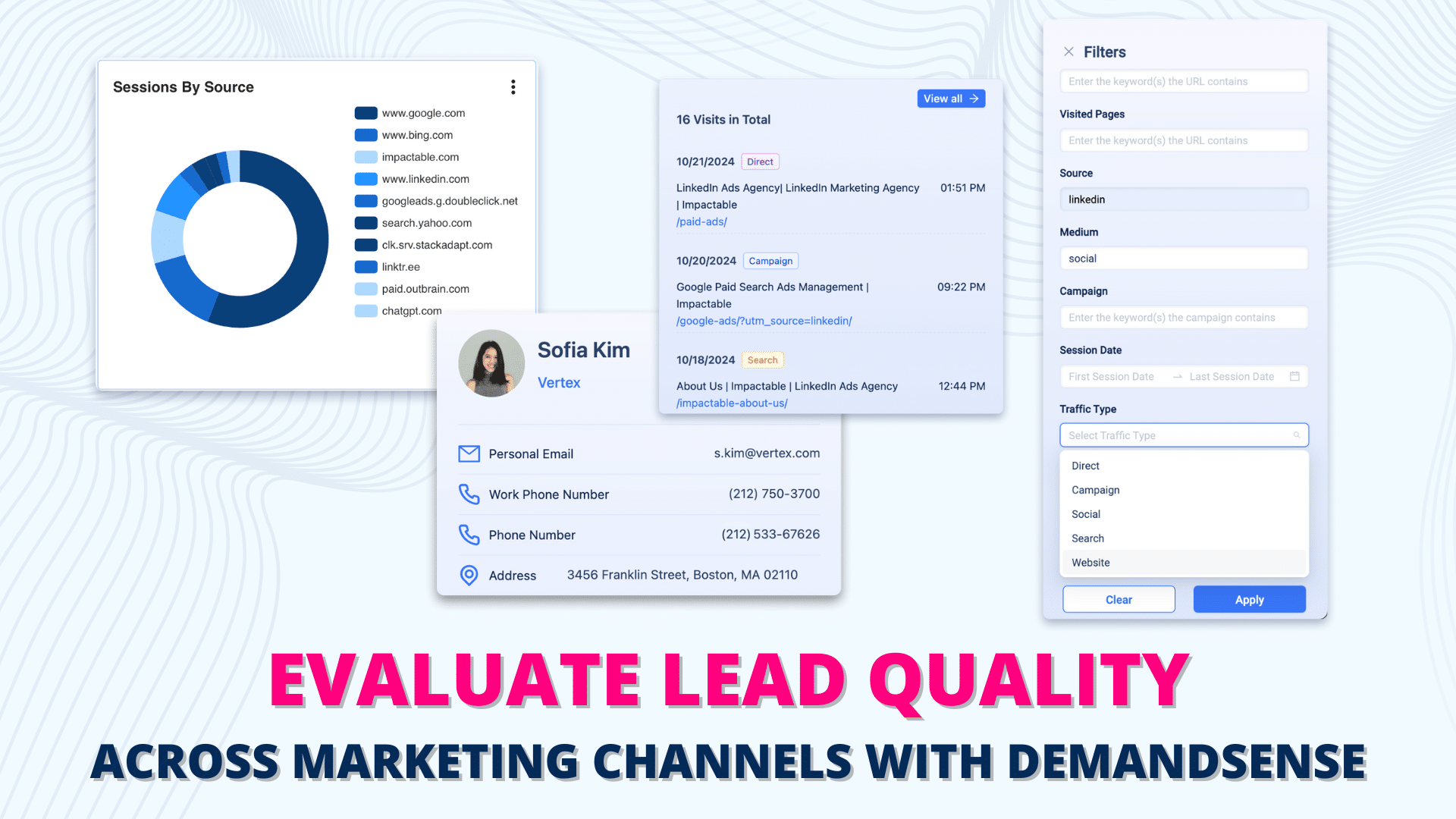Click the address 3456 Franklin Street text
This screenshot has height=819, width=1456.
tap(682, 575)
